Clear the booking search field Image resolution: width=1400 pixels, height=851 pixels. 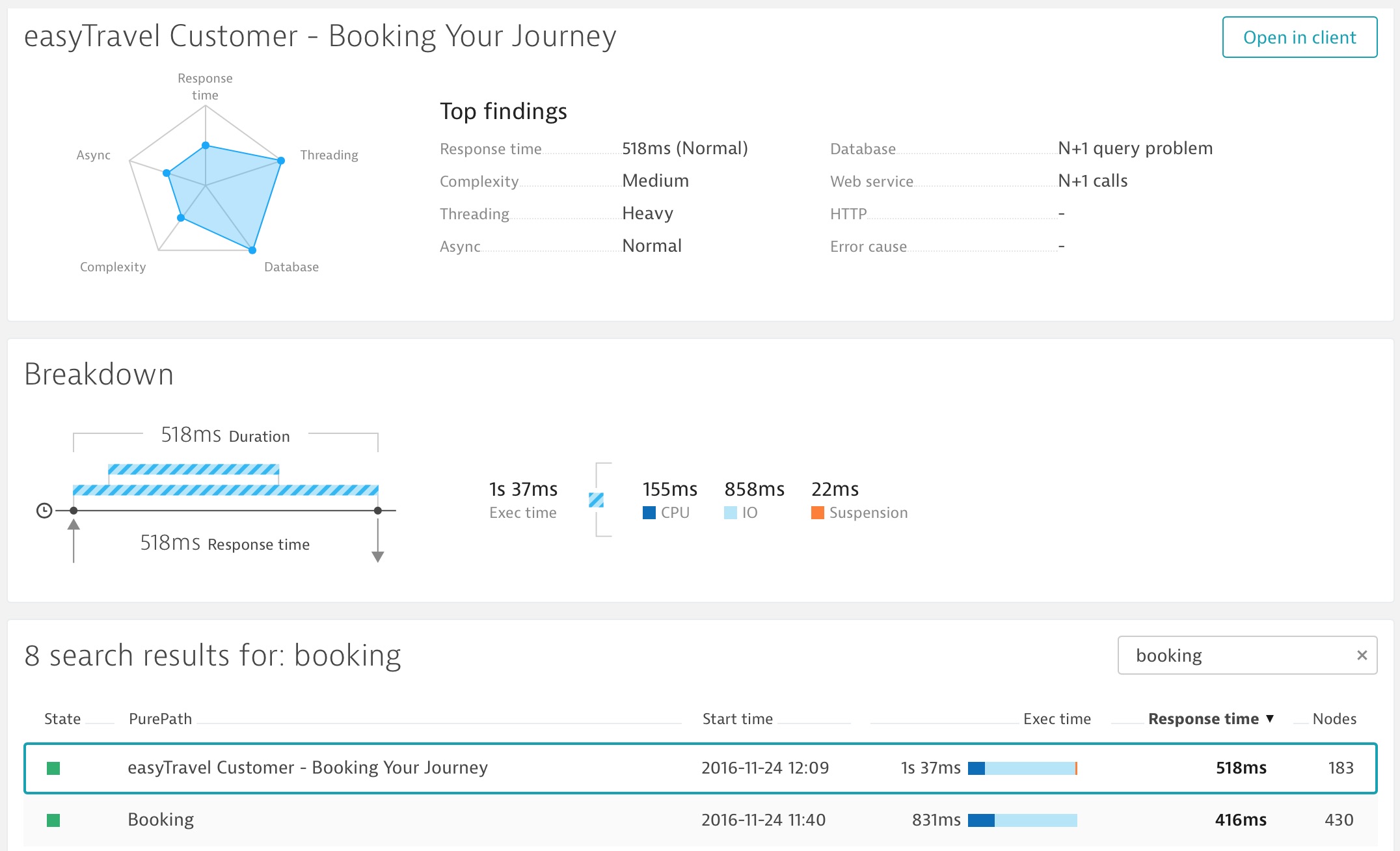1362,655
